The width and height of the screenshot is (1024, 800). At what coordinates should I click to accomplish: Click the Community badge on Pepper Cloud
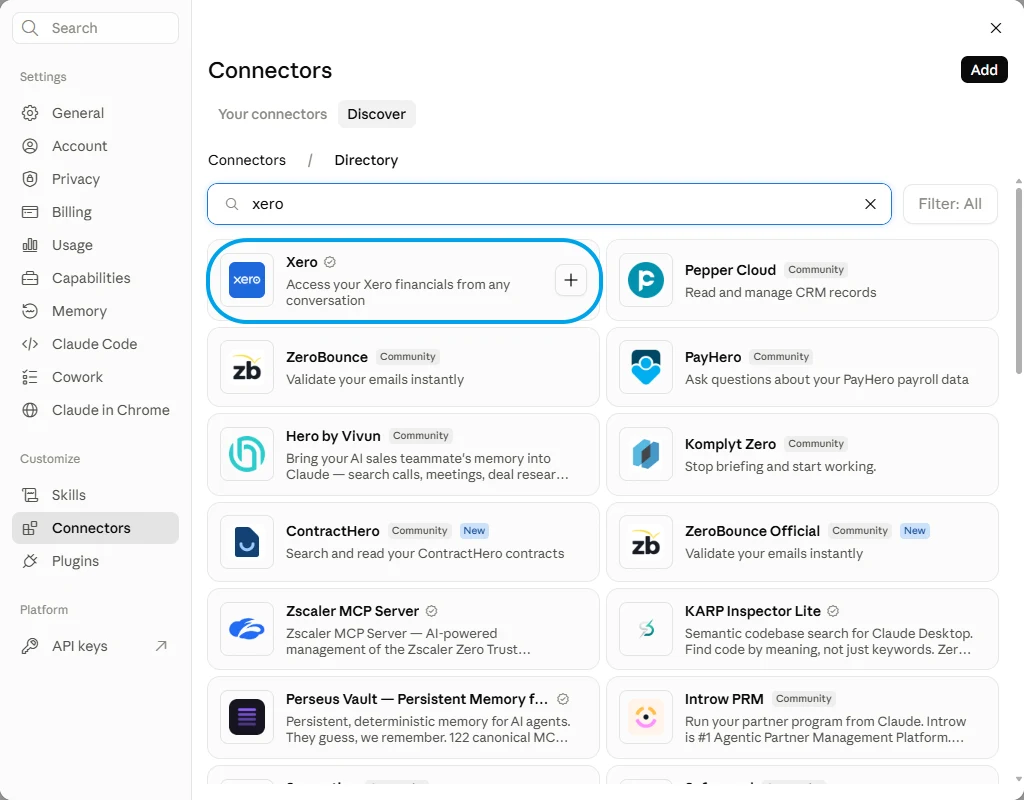coord(816,270)
